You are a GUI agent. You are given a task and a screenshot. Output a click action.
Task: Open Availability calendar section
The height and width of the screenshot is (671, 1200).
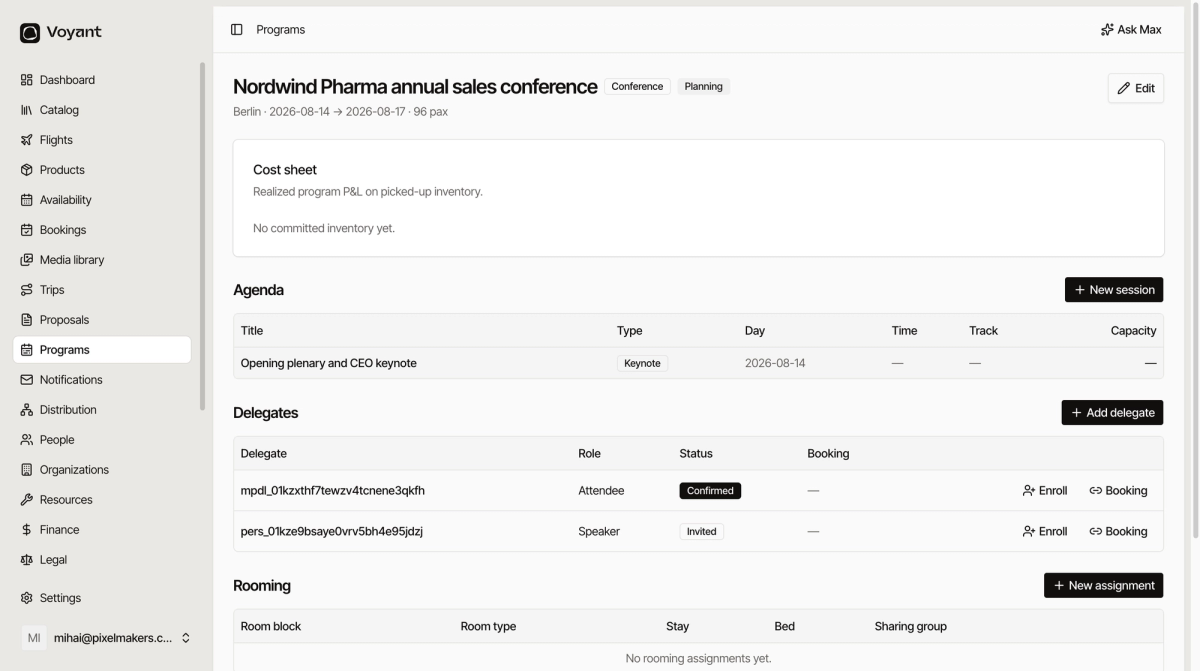(102, 200)
